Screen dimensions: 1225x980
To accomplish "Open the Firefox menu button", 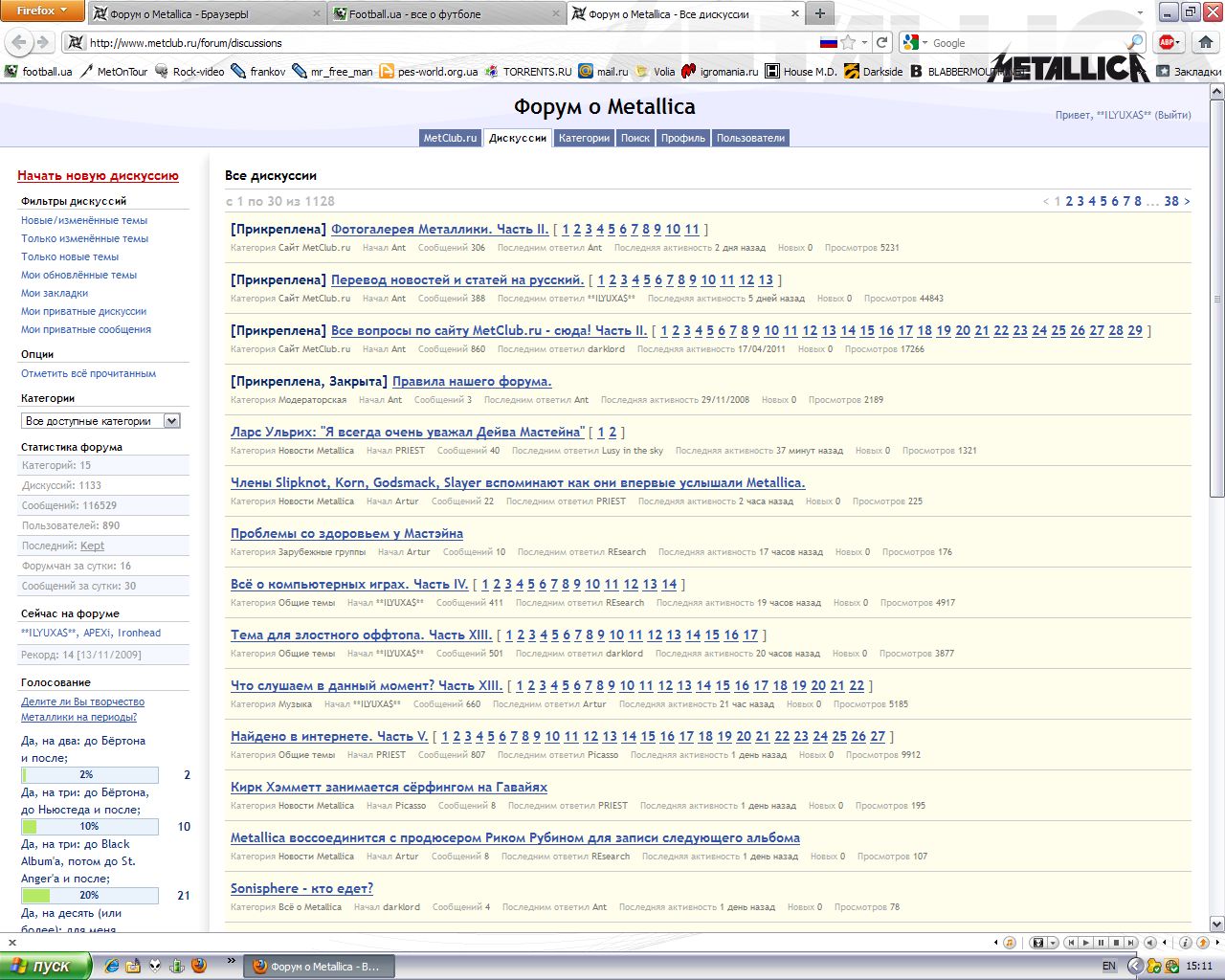I will pos(42,11).
